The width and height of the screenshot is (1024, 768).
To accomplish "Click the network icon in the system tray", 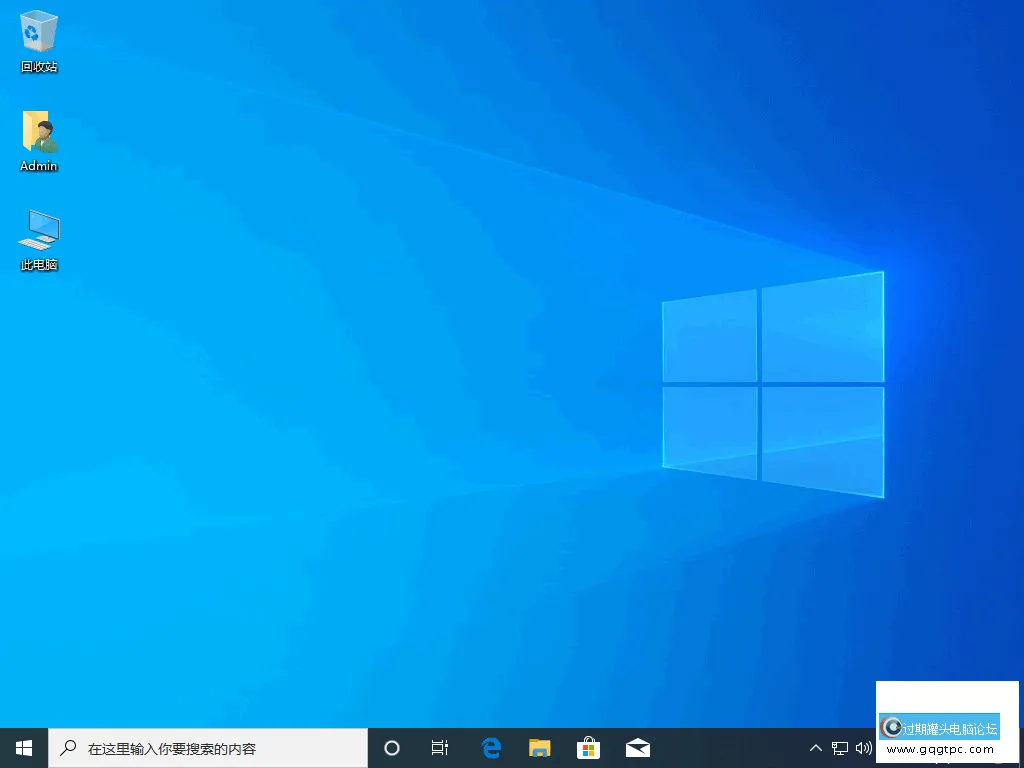I will tap(841, 747).
